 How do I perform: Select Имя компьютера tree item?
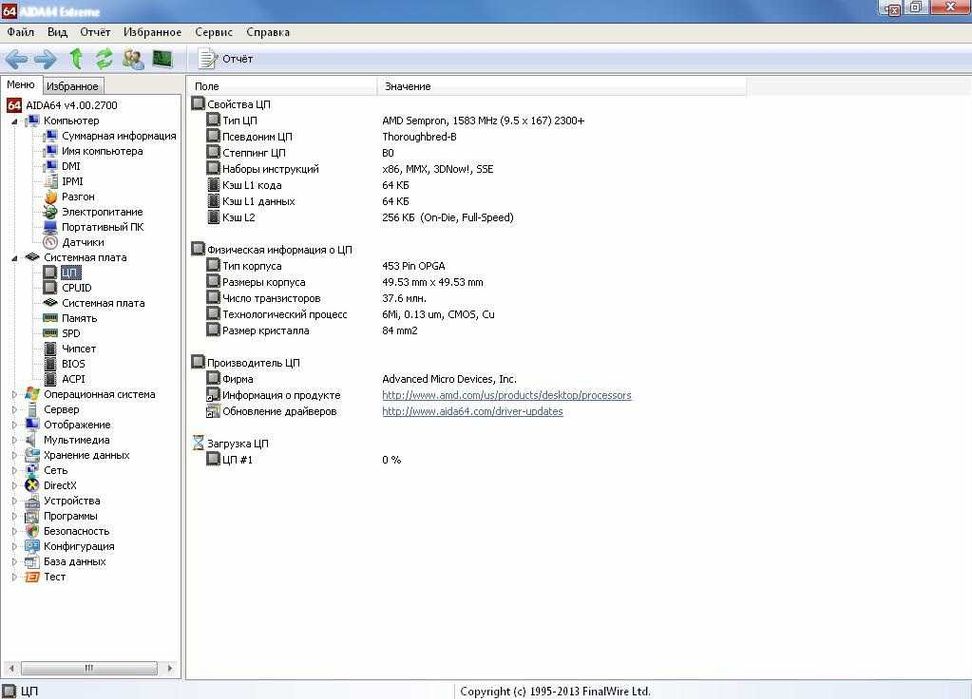point(102,151)
